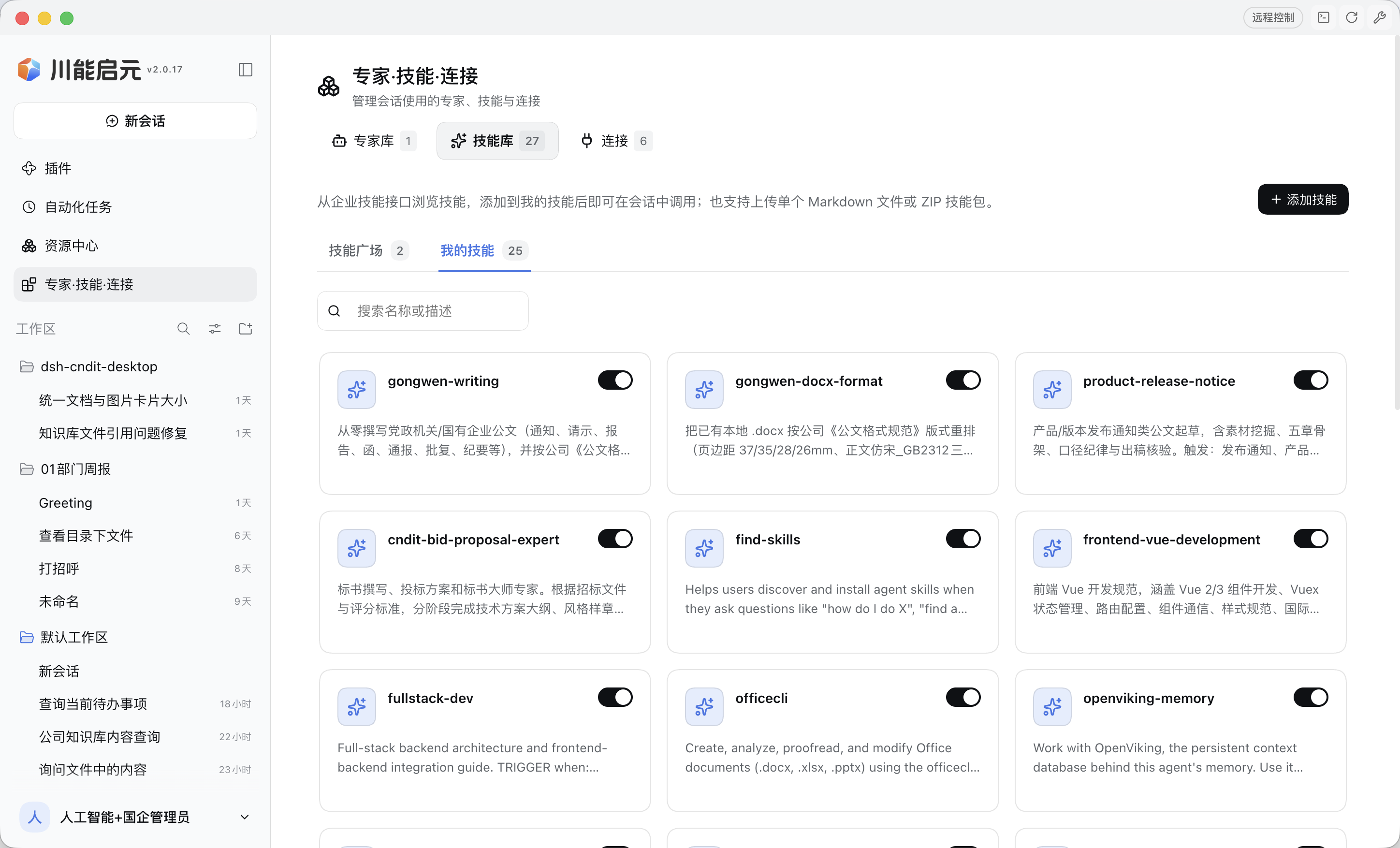Click the cndit-bid-proposal-expert skill icon
The width and height of the screenshot is (1400, 848).
click(x=357, y=548)
